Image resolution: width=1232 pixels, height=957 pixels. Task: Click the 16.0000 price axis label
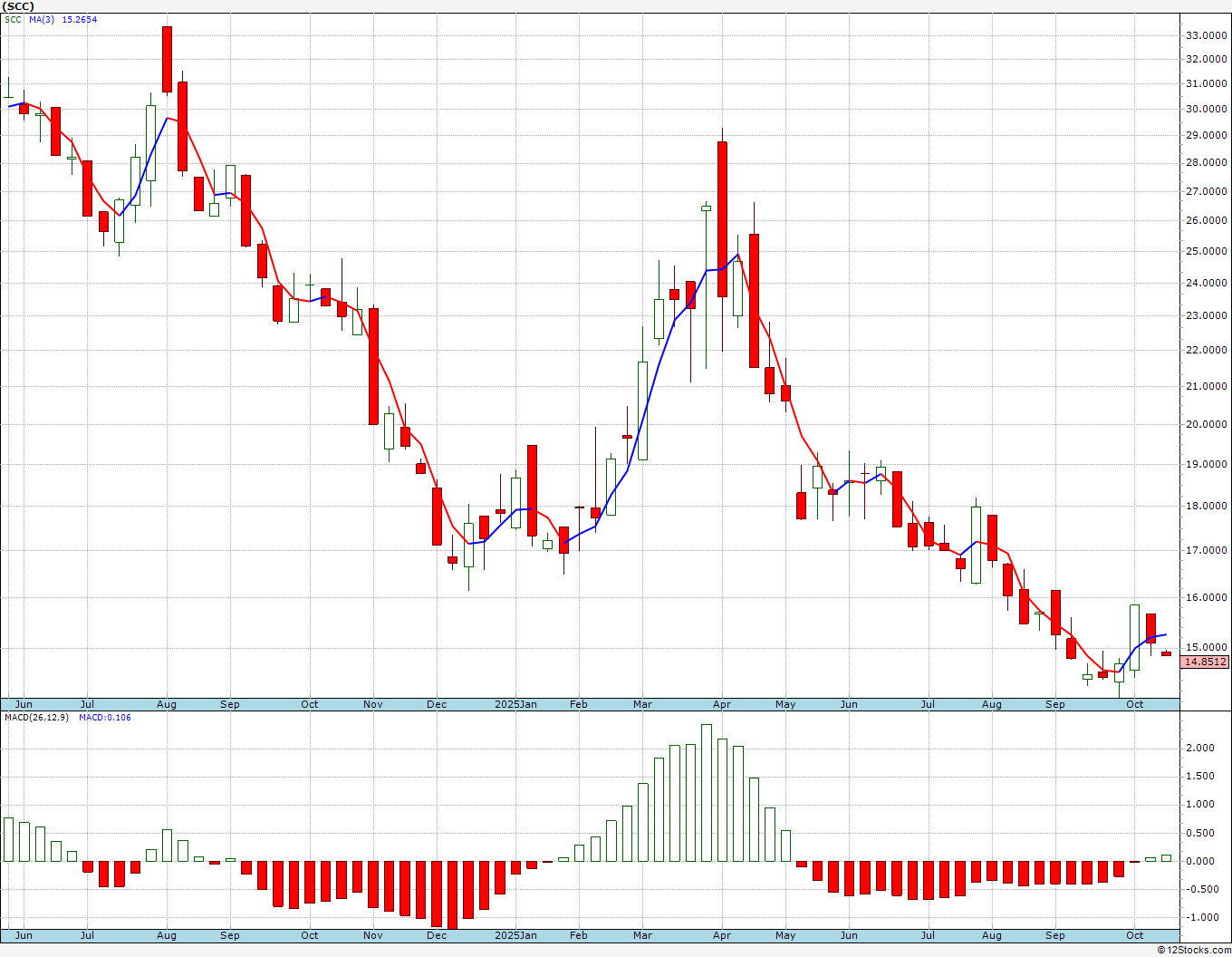pyautogui.click(x=1206, y=597)
